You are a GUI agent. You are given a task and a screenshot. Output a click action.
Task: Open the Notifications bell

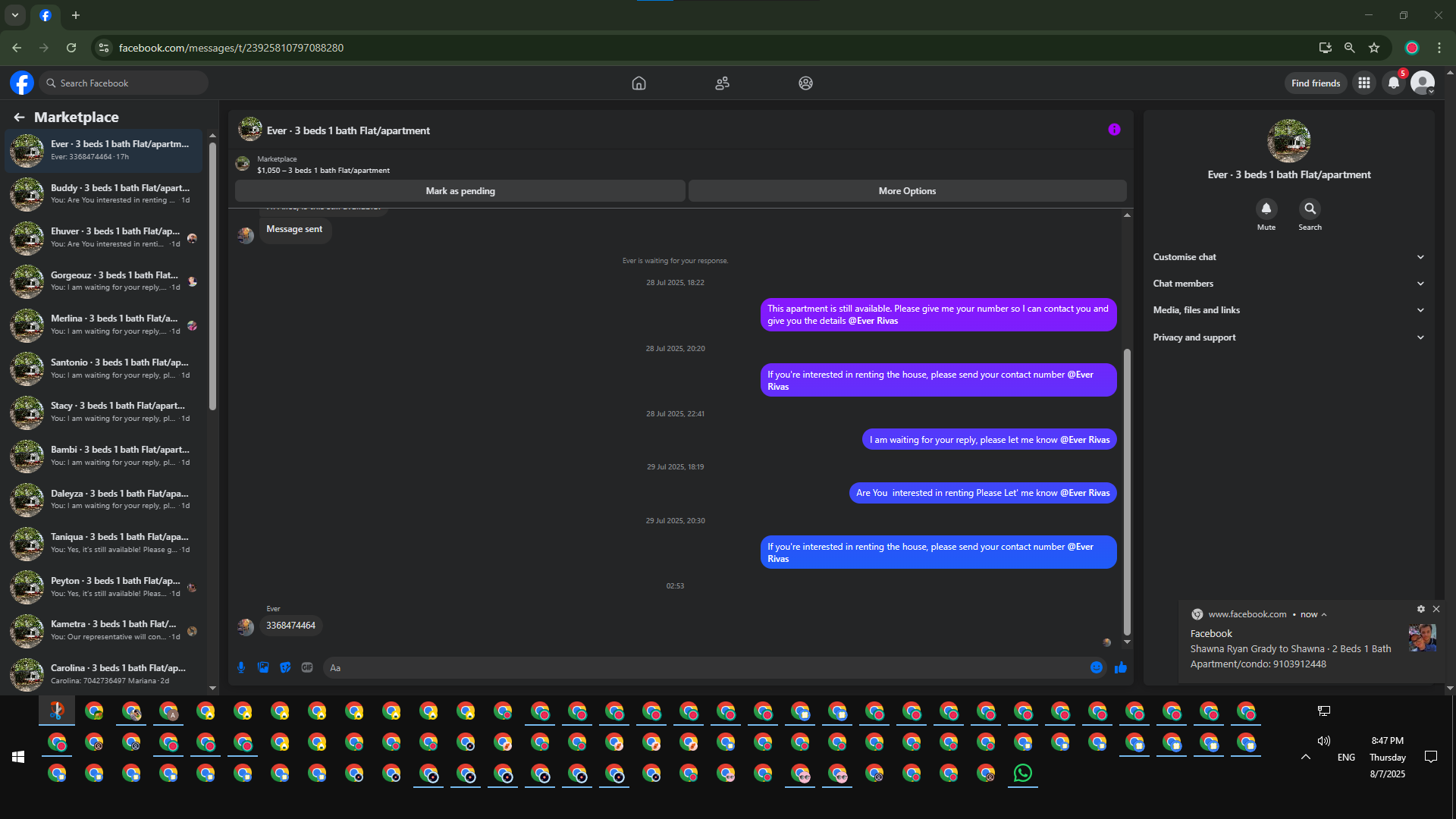tap(1394, 83)
